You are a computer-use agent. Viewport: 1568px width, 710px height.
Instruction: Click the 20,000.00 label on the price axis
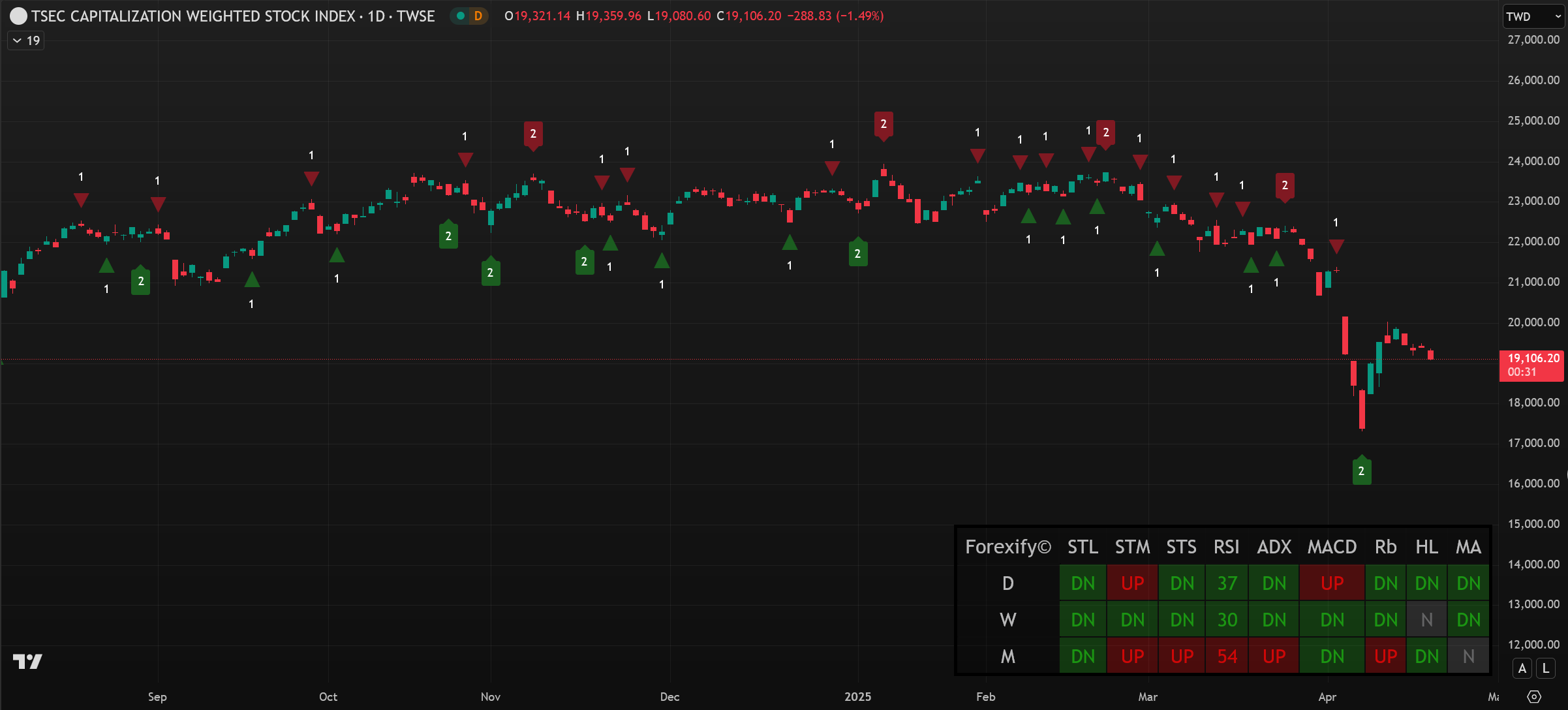1533,322
